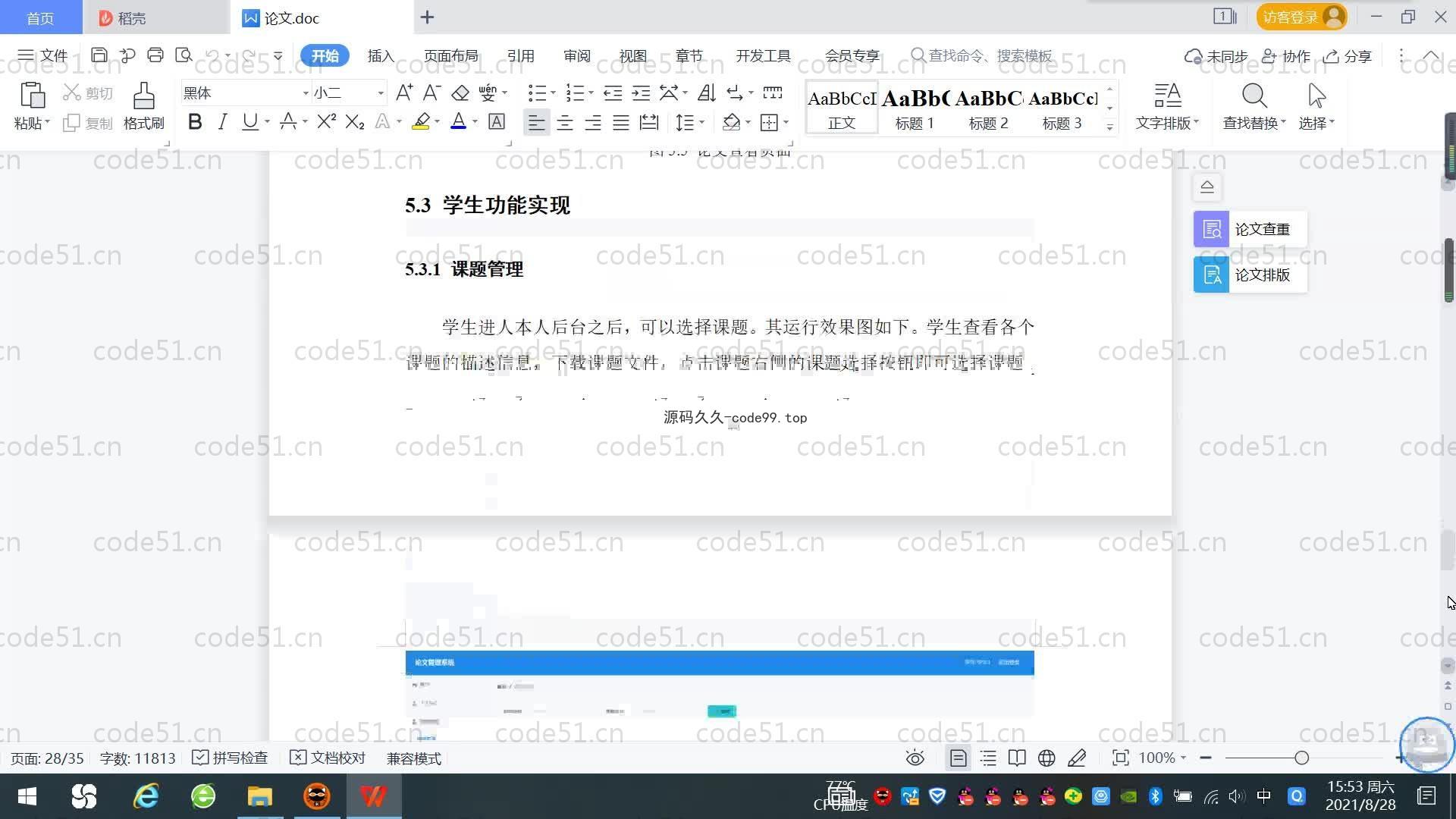Open File Explorer from taskbar
This screenshot has height=819, width=1456.
pyautogui.click(x=259, y=796)
